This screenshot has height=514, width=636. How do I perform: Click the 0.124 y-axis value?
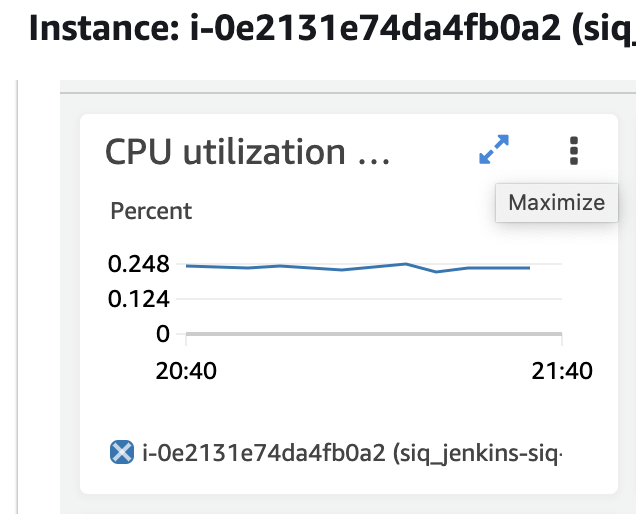pyautogui.click(x=139, y=299)
